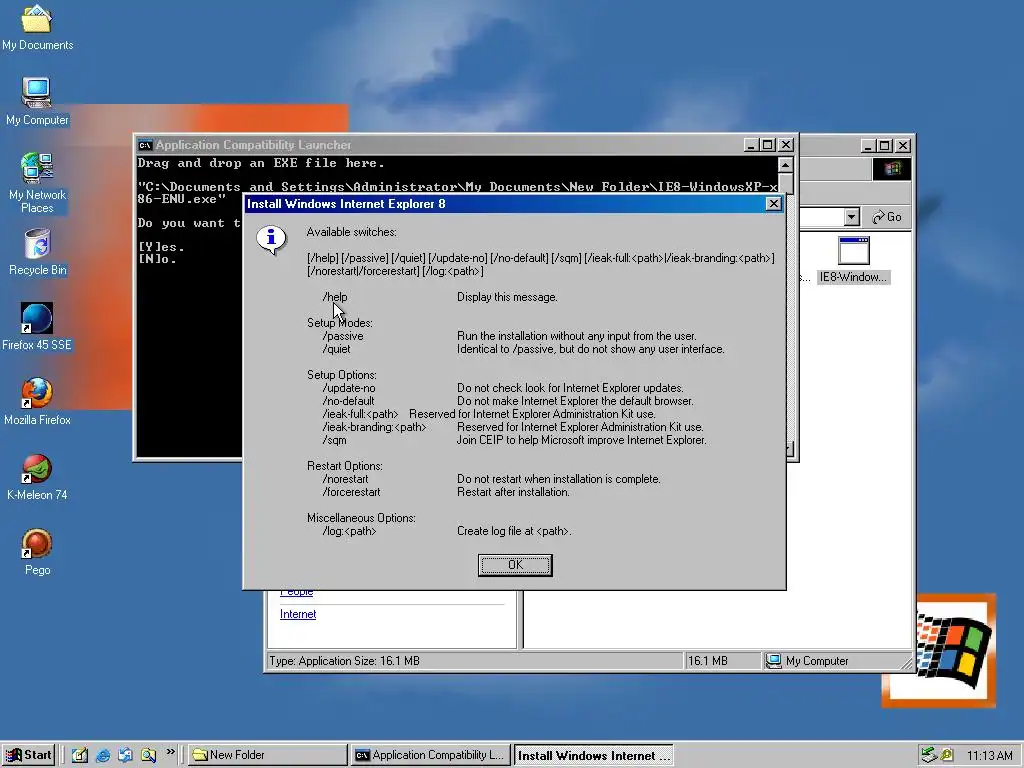Image resolution: width=1024 pixels, height=768 pixels.
Task: Click the Start button
Action: coord(28,755)
